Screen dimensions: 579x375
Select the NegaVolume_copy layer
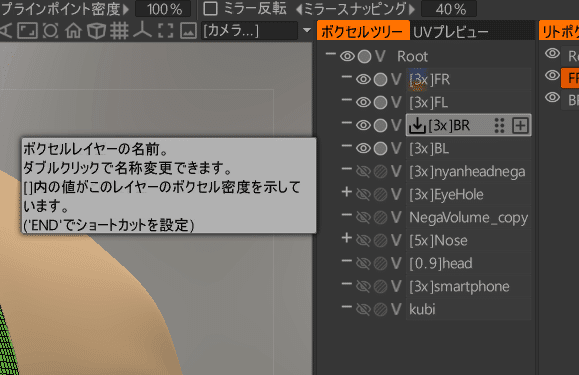(468, 217)
